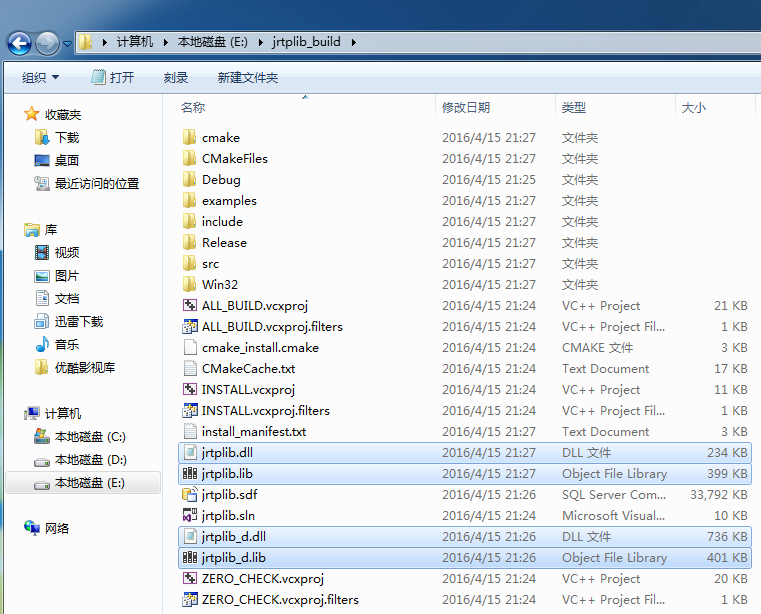Screen dimensions: 761x614
Task: Sort by 类型 column header
Action: pyautogui.click(x=574, y=107)
